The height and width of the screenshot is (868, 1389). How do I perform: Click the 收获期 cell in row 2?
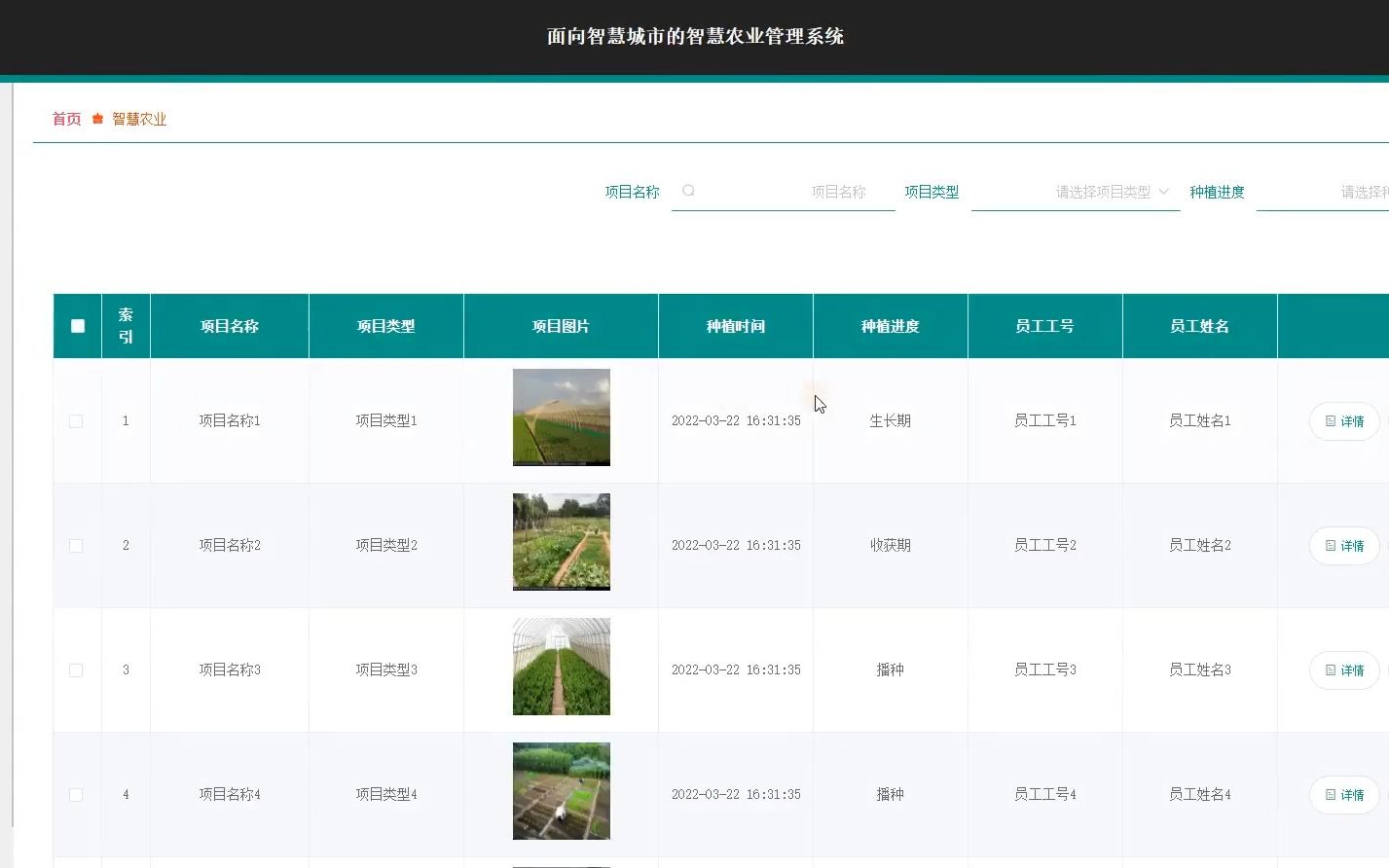891,546
